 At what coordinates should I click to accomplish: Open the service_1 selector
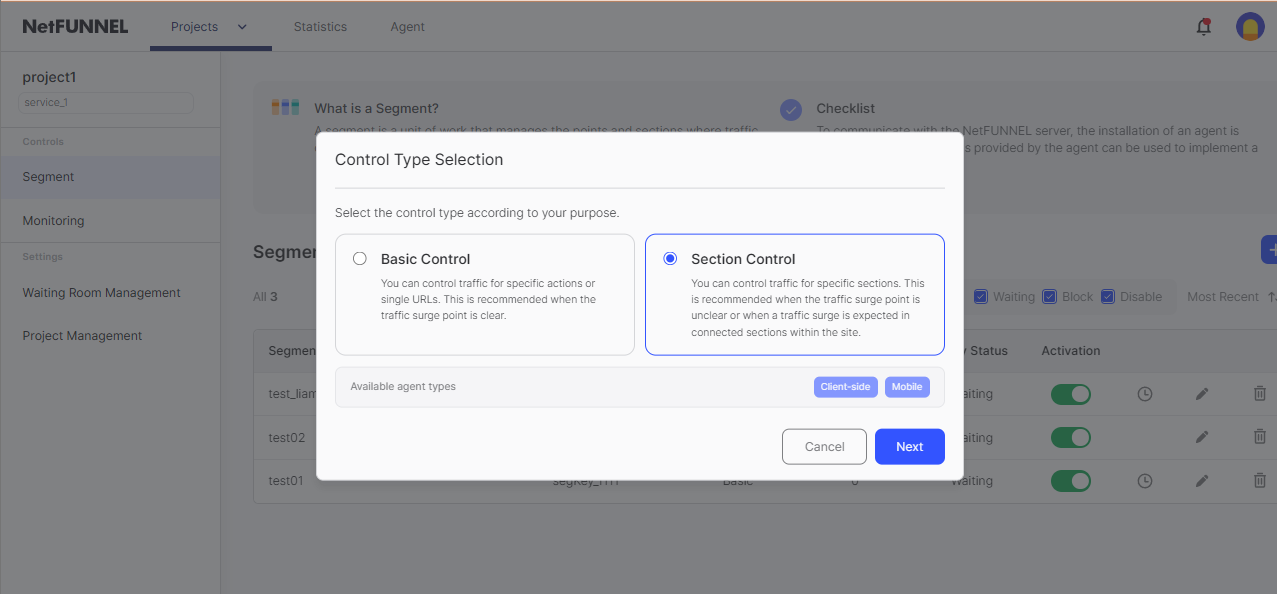[x=105, y=102]
